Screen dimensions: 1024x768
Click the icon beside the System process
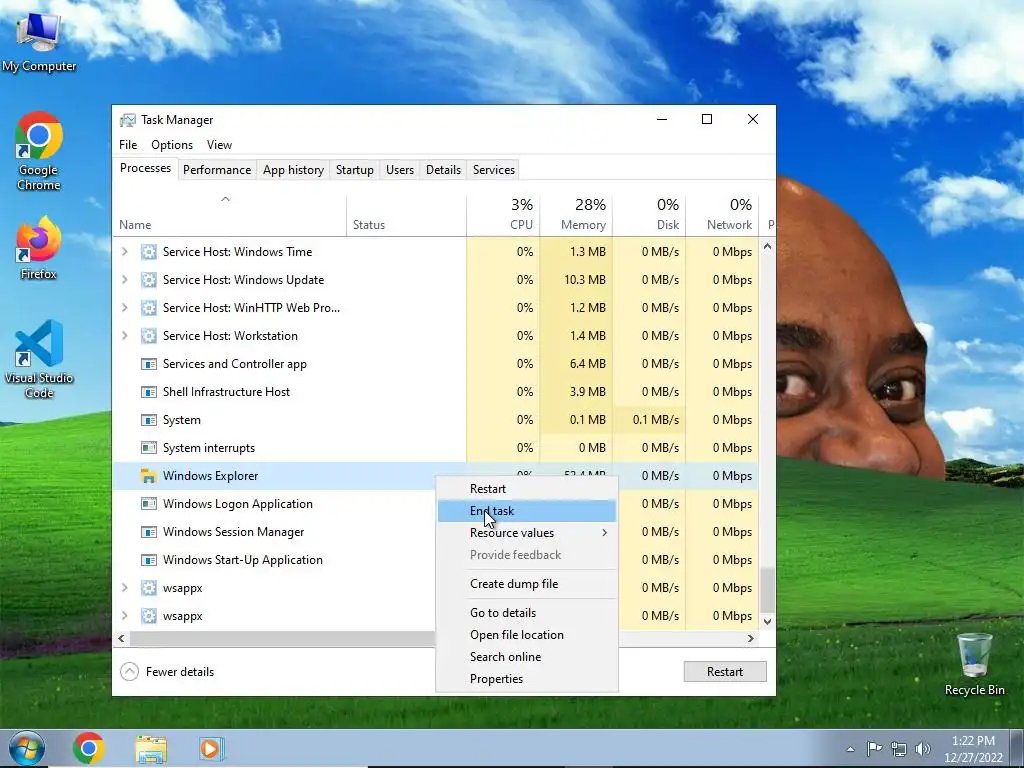148,420
